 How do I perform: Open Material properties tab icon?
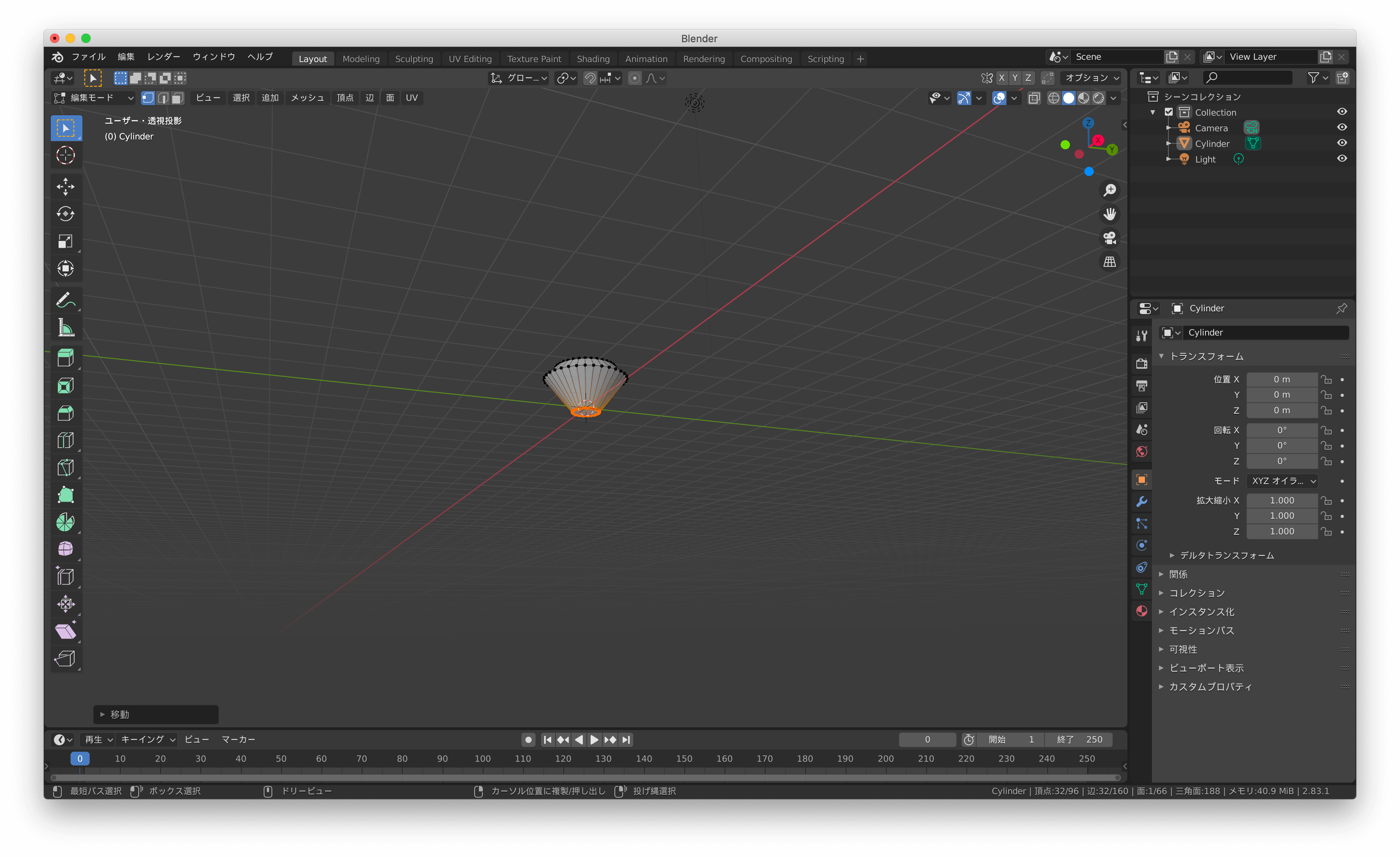(x=1141, y=611)
